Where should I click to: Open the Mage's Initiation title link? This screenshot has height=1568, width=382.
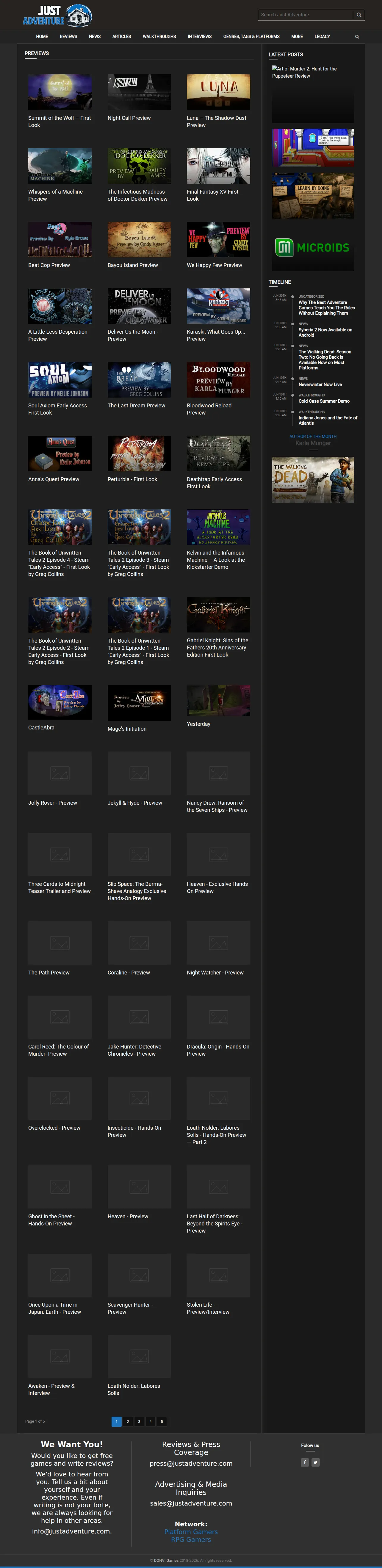click(127, 729)
